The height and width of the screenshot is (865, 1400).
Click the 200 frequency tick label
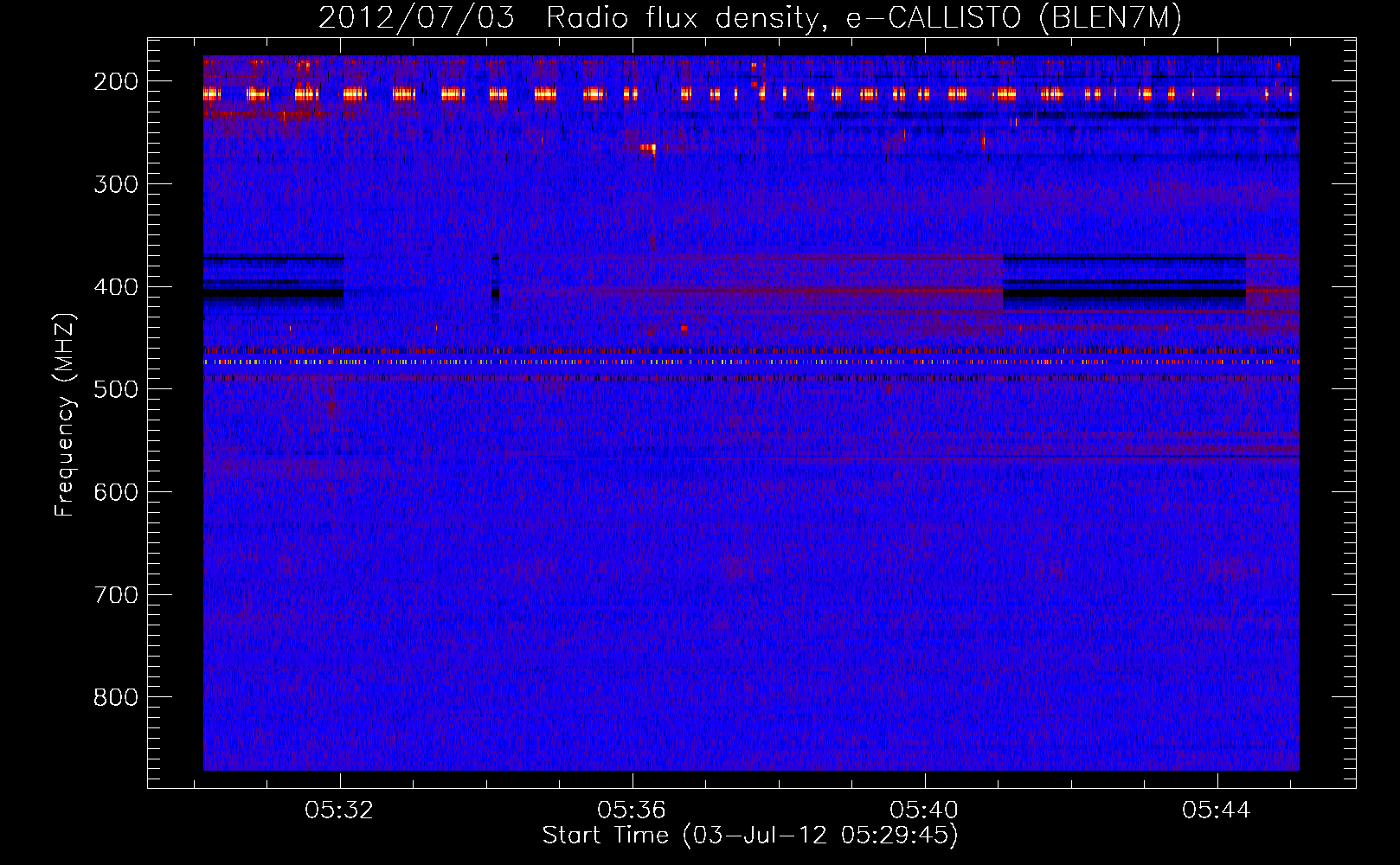(x=116, y=81)
